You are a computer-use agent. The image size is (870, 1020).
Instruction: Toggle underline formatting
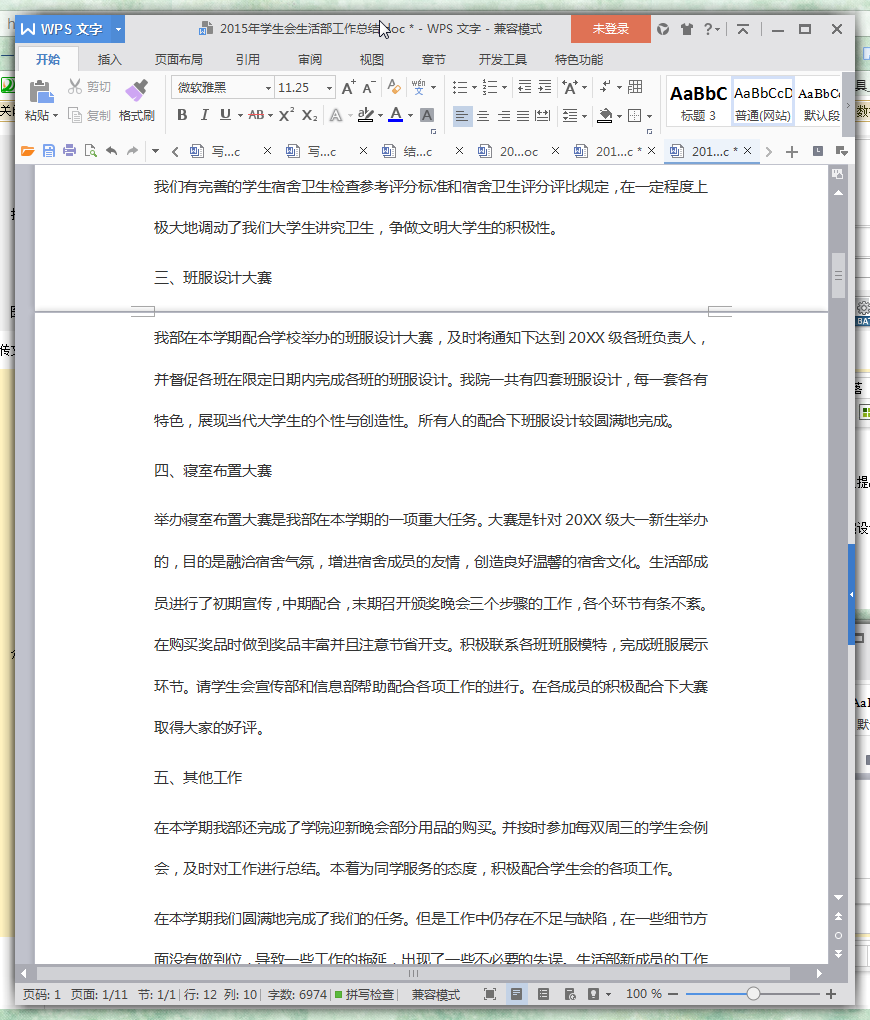pos(225,115)
